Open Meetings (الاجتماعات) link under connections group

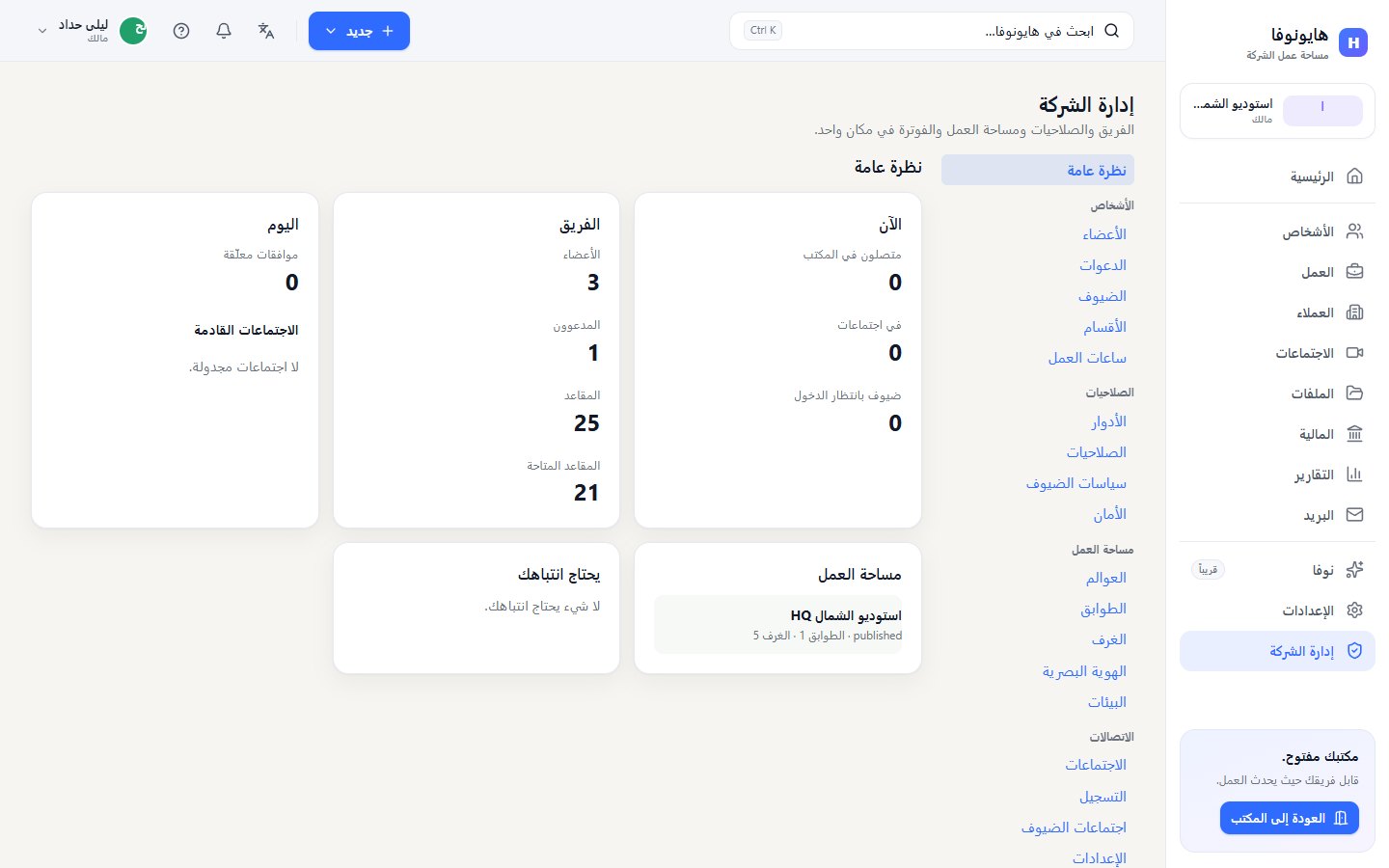[1096, 765]
